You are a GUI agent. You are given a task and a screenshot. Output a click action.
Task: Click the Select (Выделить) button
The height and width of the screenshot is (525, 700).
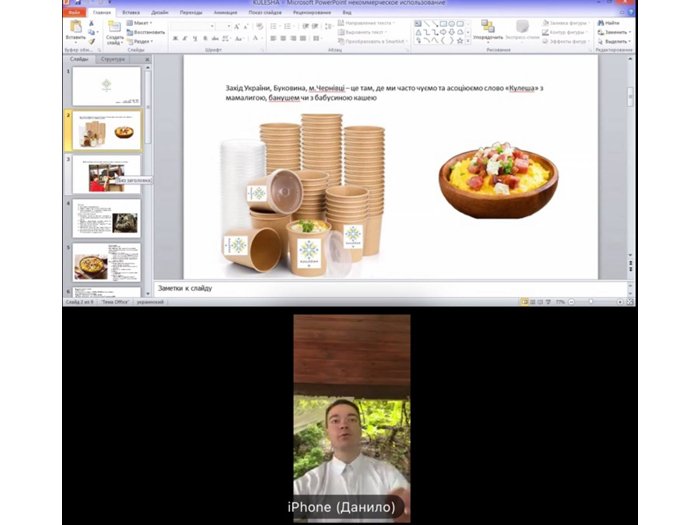[x=611, y=40]
